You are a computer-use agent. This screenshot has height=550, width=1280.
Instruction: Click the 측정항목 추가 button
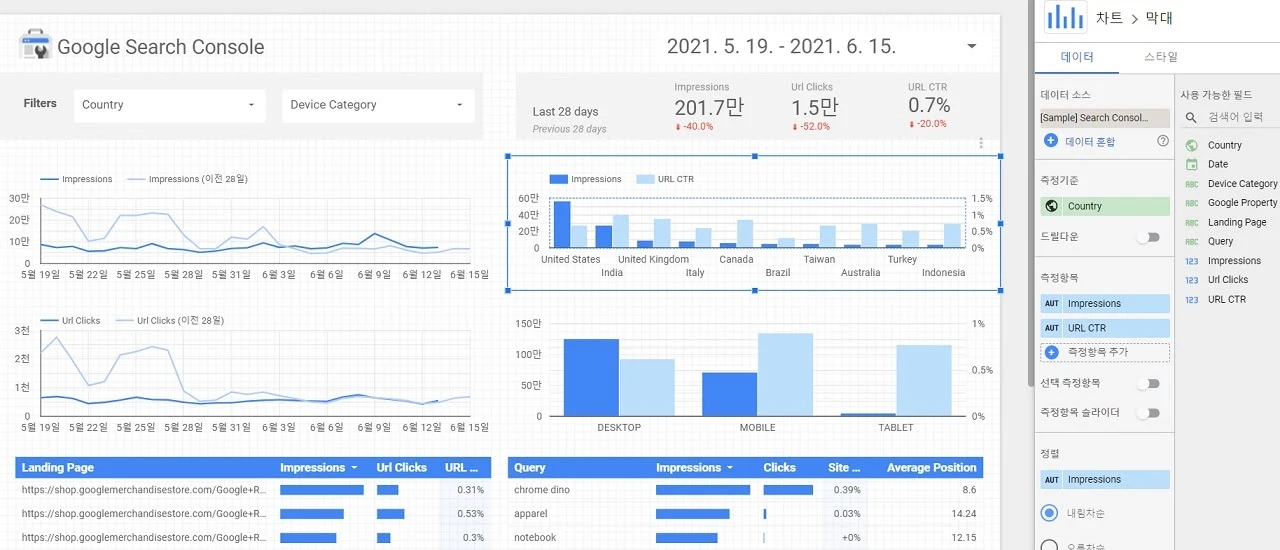[x=1105, y=352]
